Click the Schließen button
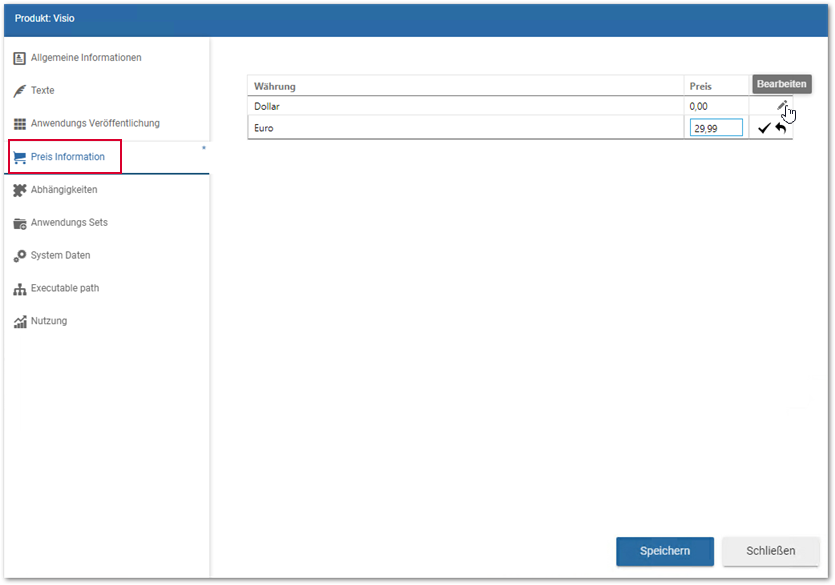This screenshot has width=835, height=585. tap(770, 551)
